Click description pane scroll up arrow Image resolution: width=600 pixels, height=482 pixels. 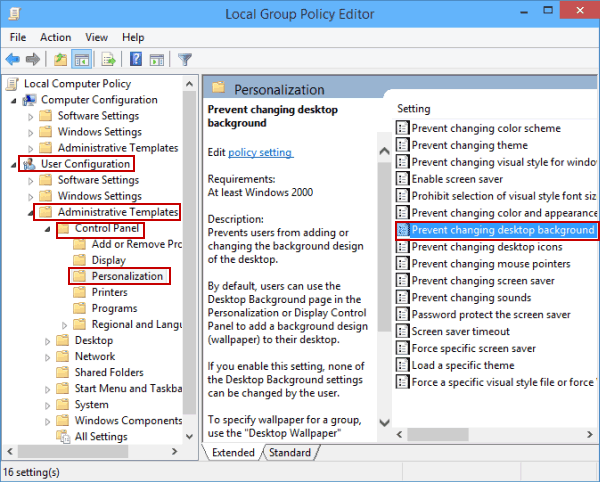384,151
